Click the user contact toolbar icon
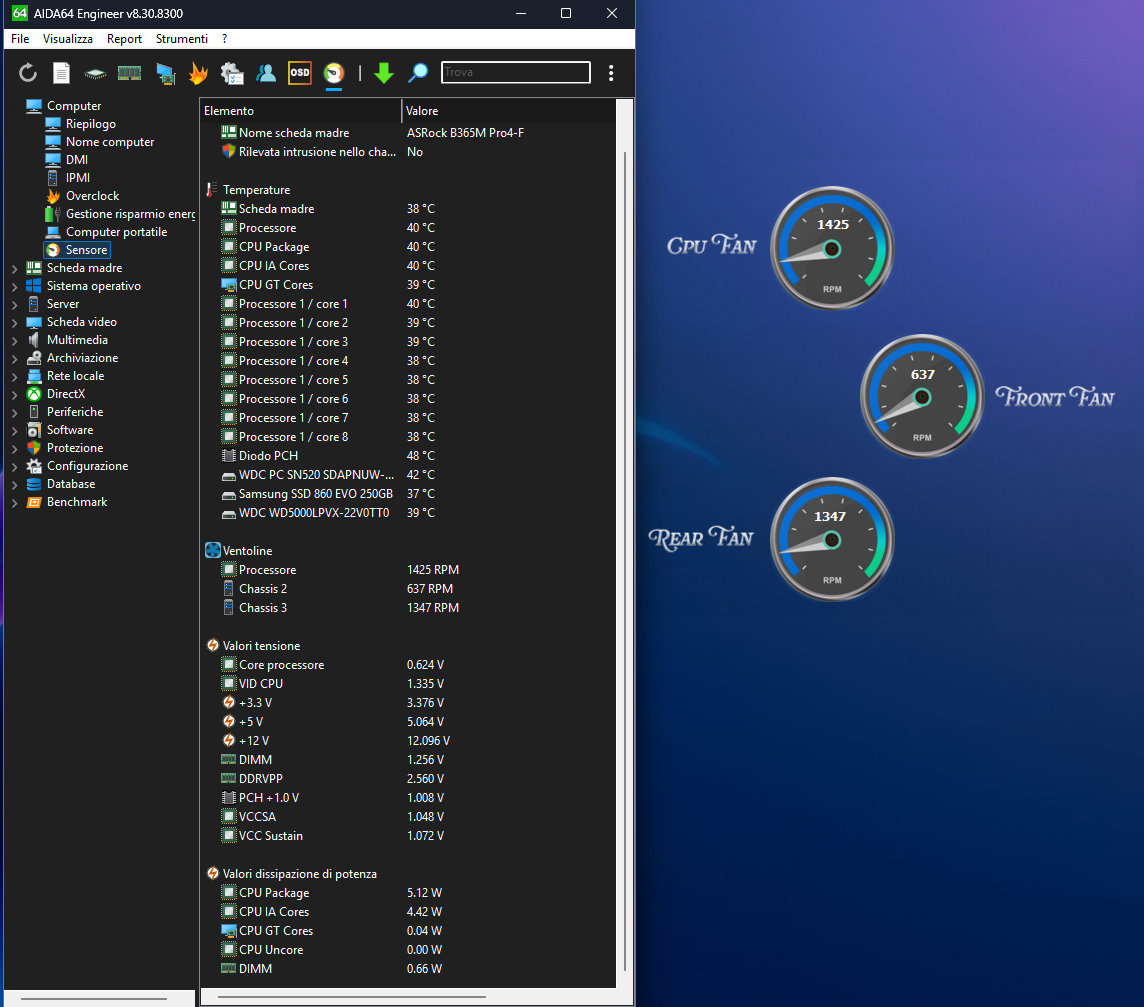Screen dimensions: 1144x1007 point(266,73)
